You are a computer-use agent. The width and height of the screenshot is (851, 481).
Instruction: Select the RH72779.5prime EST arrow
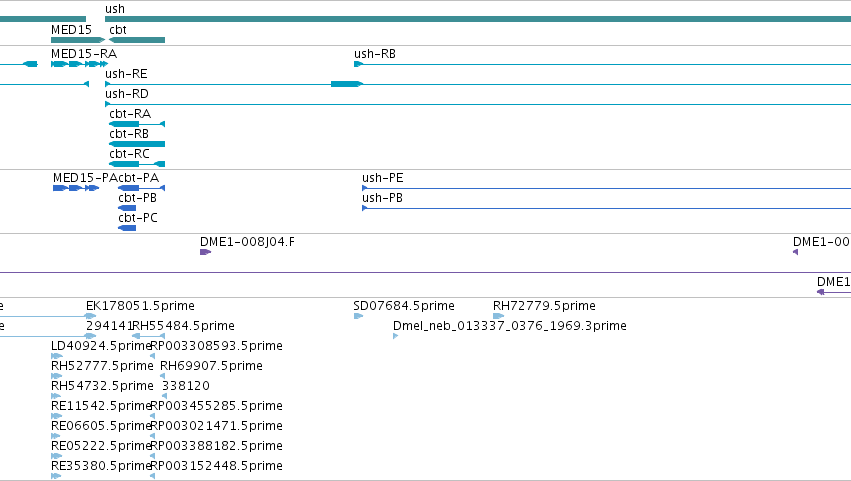pos(498,316)
